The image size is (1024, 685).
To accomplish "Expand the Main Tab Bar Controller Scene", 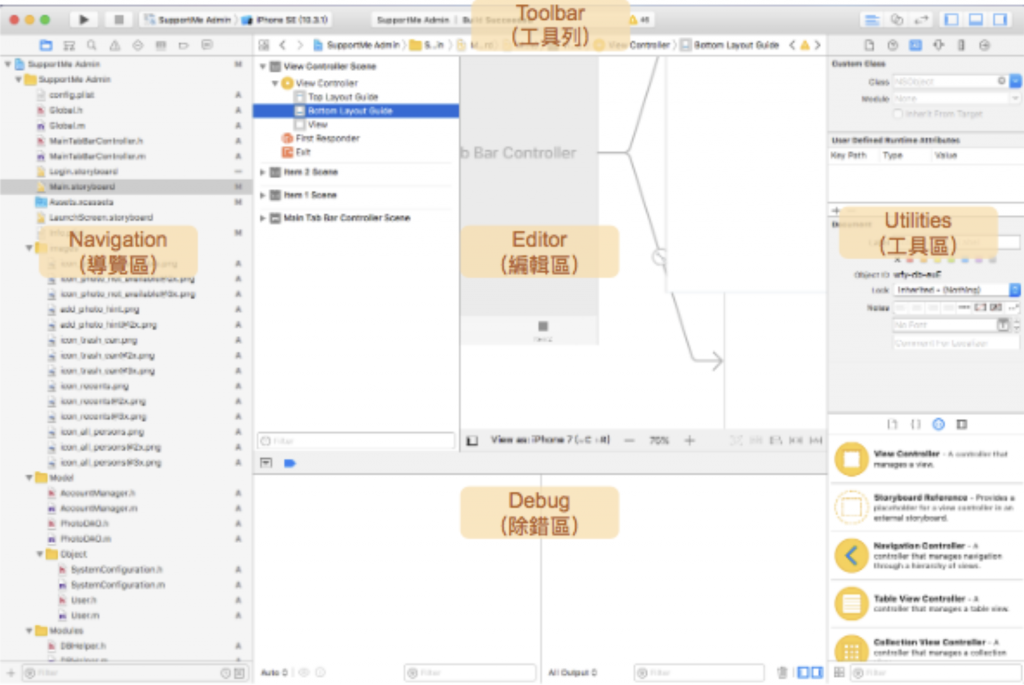I will click(x=263, y=218).
